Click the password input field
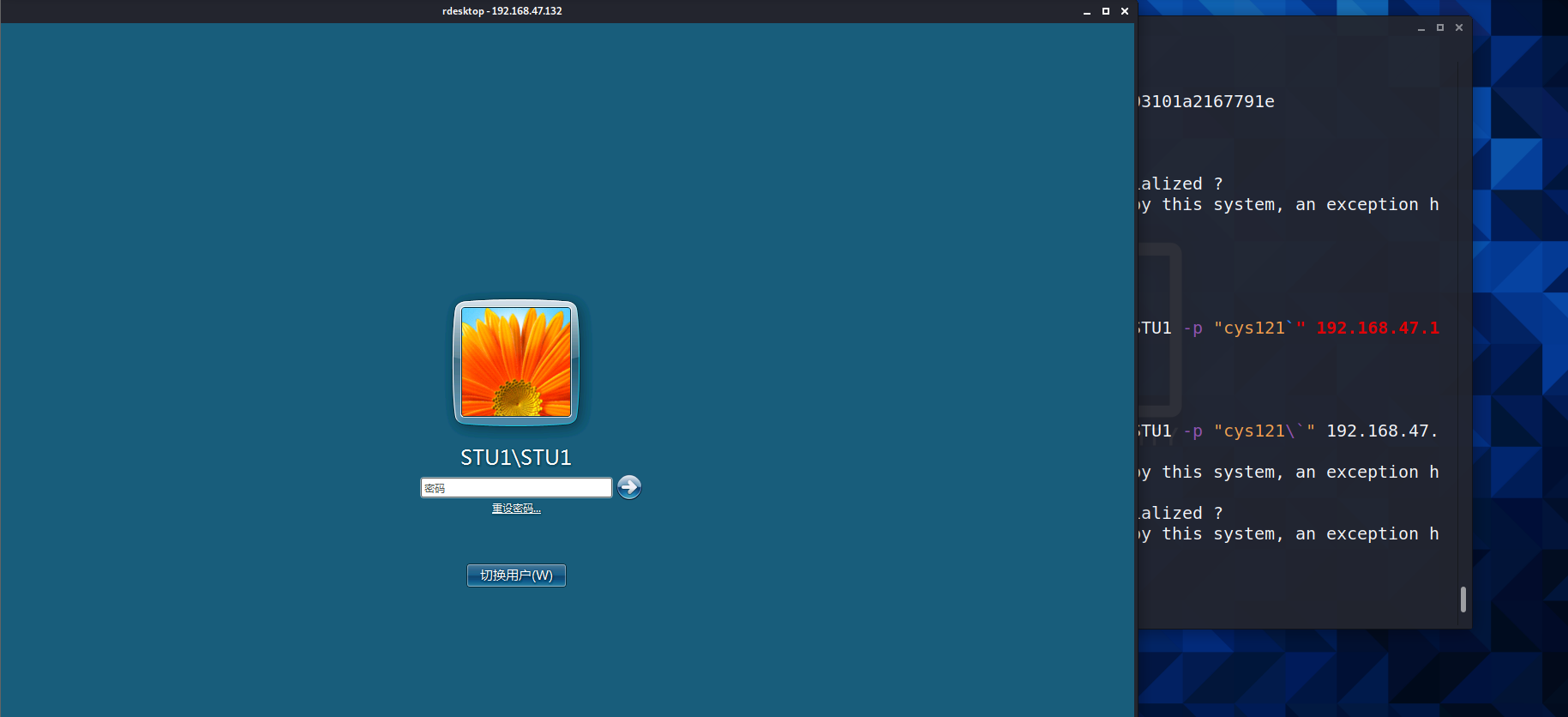1568x717 pixels. 516,488
